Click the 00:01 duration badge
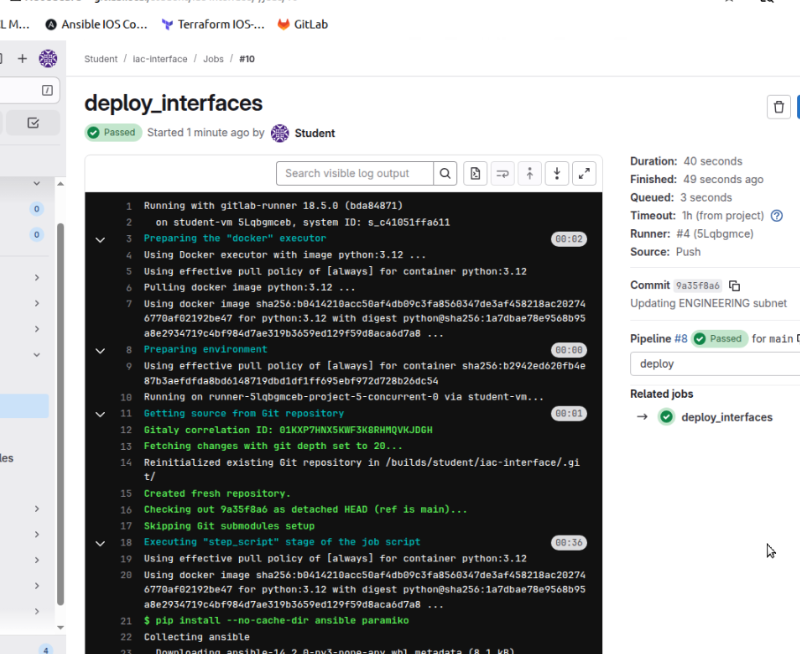The height and width of the screenshot is (654, 800). 569,413
